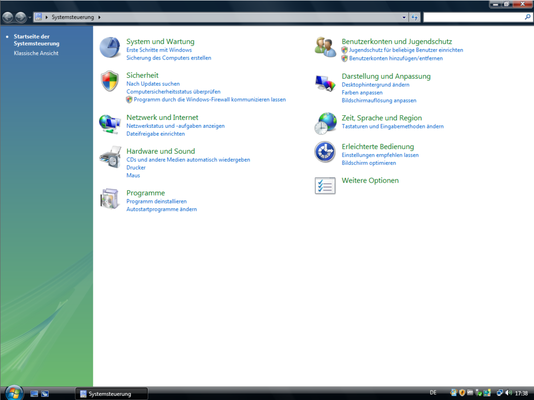
Task: Select Startseite der Systemsteuerung in sidebar
Action: (36, 40)
